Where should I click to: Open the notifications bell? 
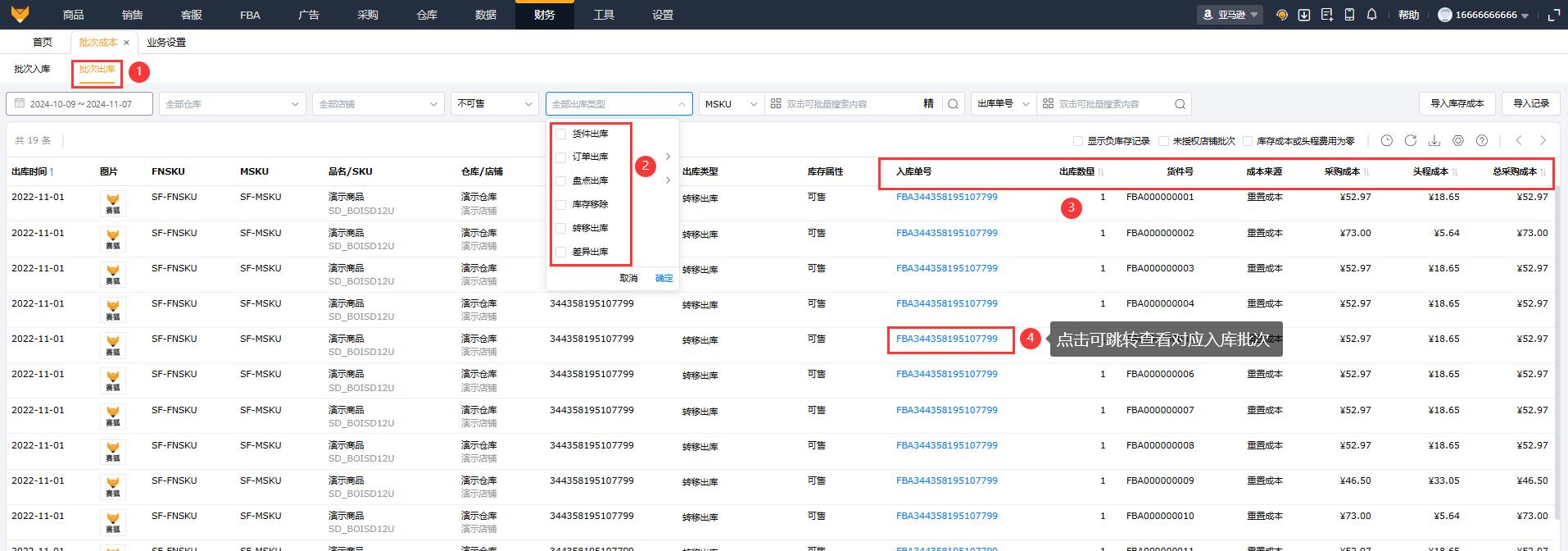click(x=1371, y=15)
